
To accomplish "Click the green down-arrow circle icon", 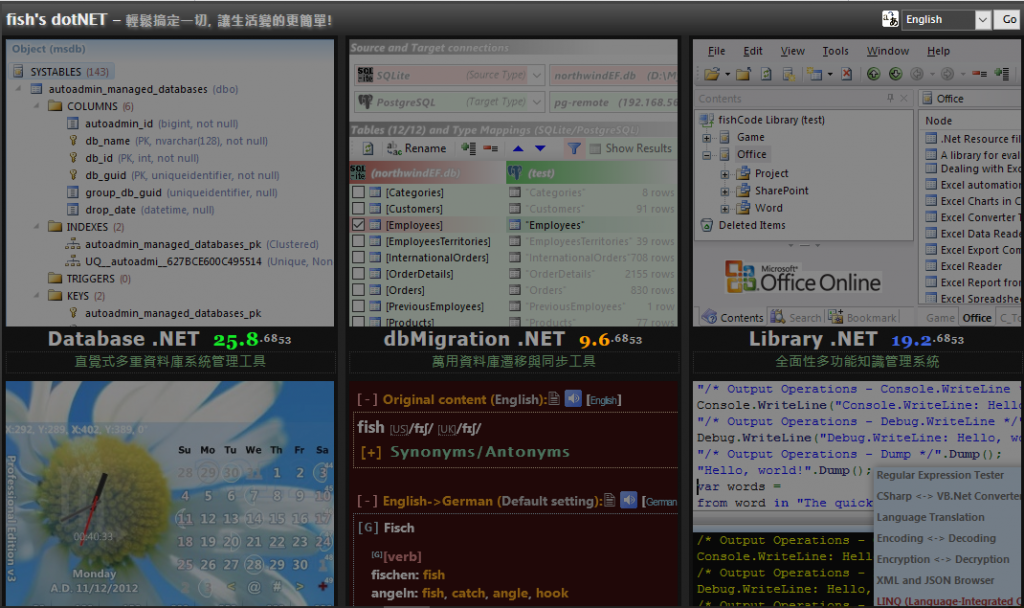I will coord(895,74).
